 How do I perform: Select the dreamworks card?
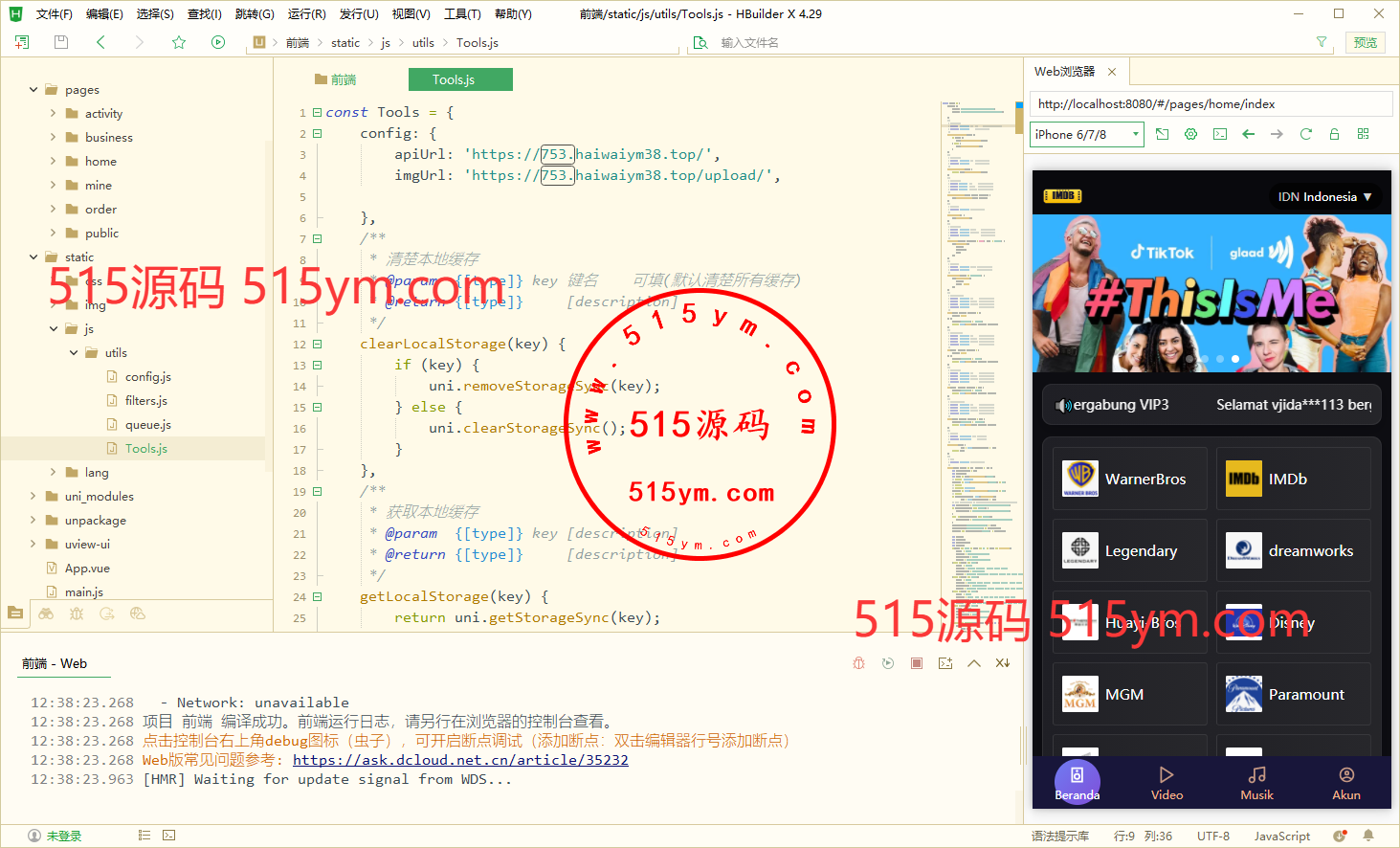tap(1294, 550)
